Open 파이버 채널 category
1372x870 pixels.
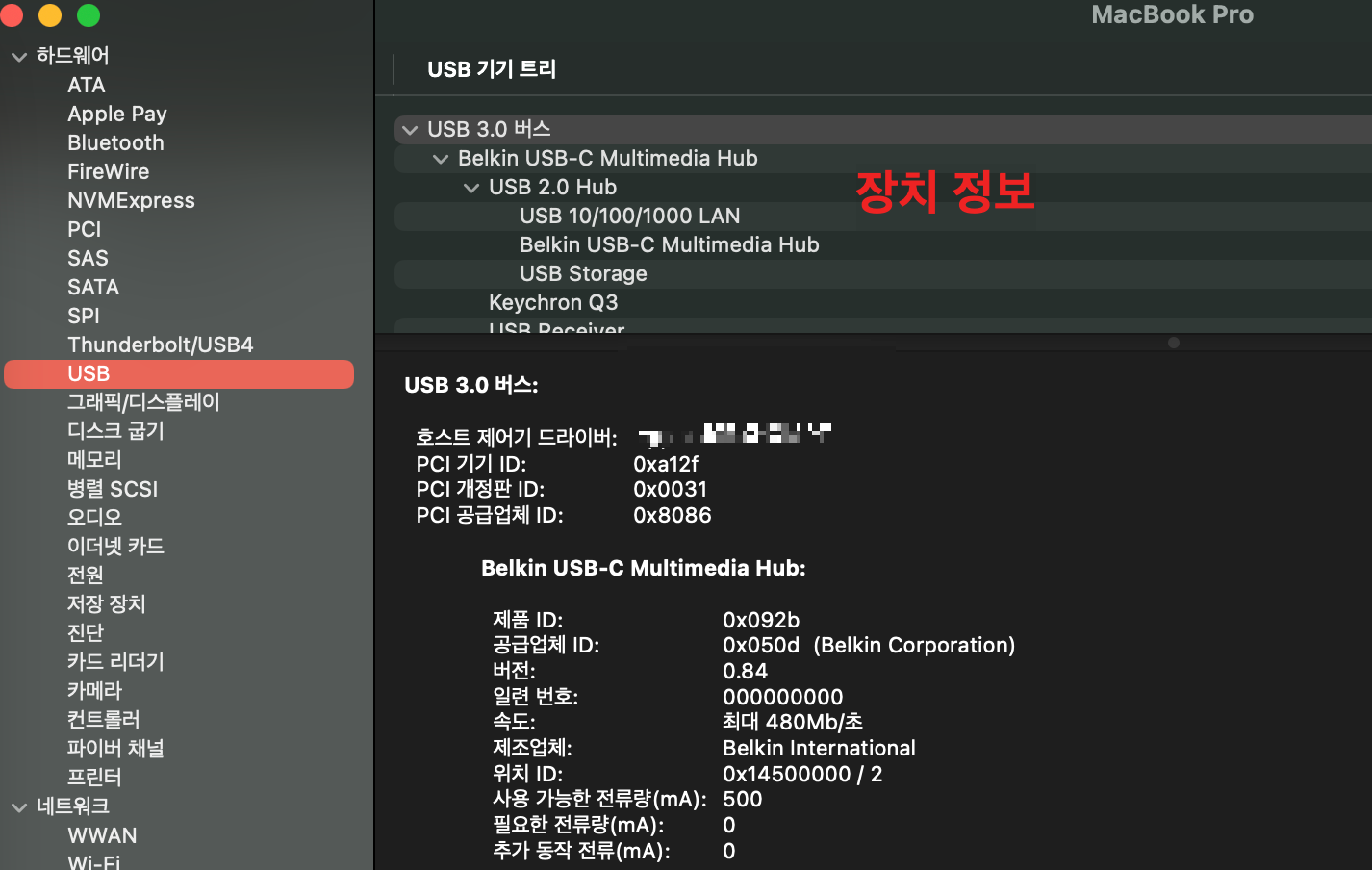(115, 749)
